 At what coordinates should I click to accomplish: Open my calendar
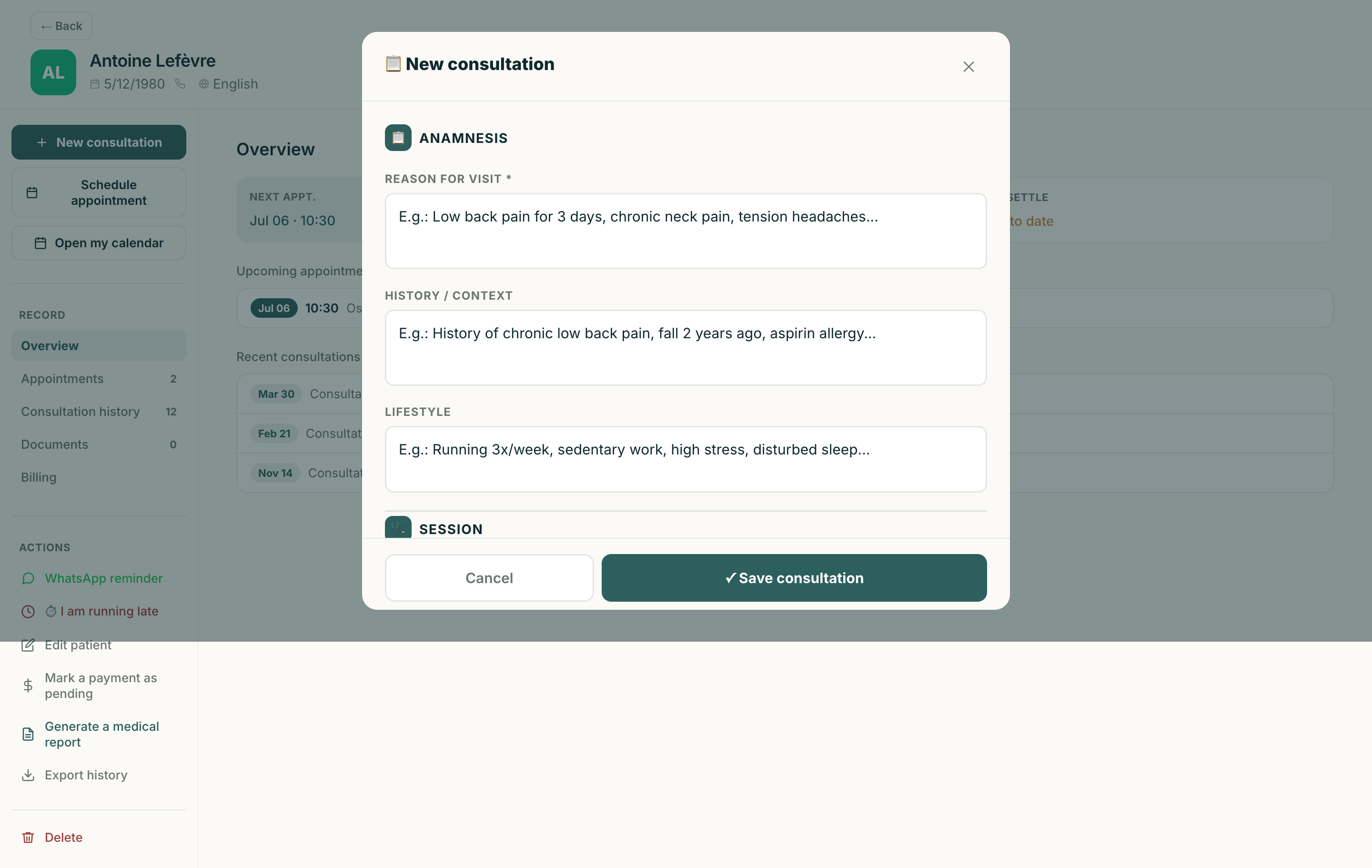pos(99,243)
